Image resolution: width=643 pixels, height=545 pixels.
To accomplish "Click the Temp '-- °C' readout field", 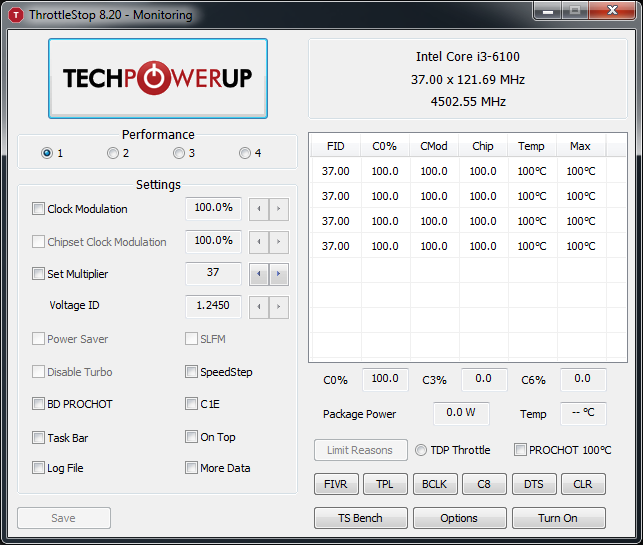I will click(x=583, y=413).
